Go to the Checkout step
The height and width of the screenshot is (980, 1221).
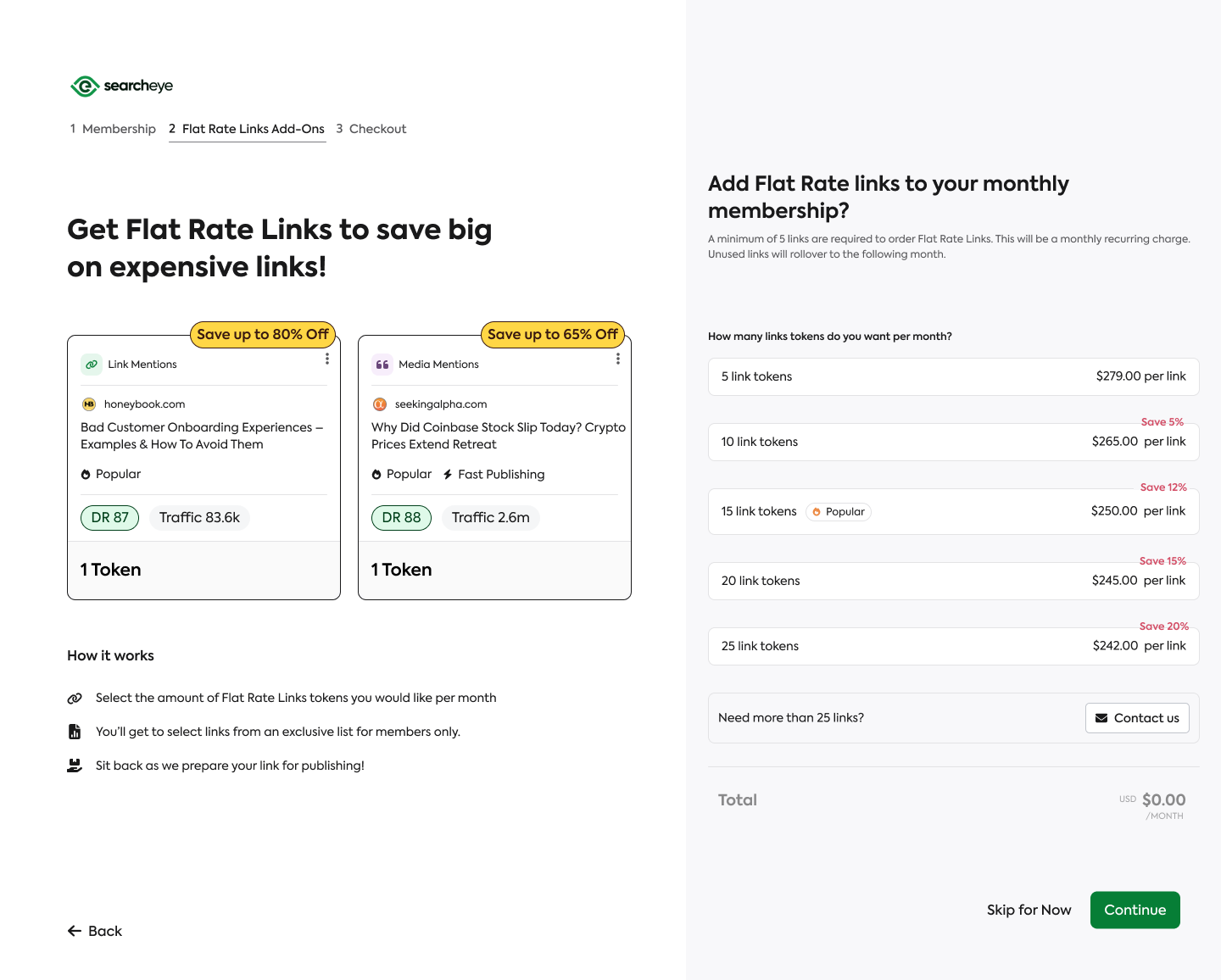[371, 129]
